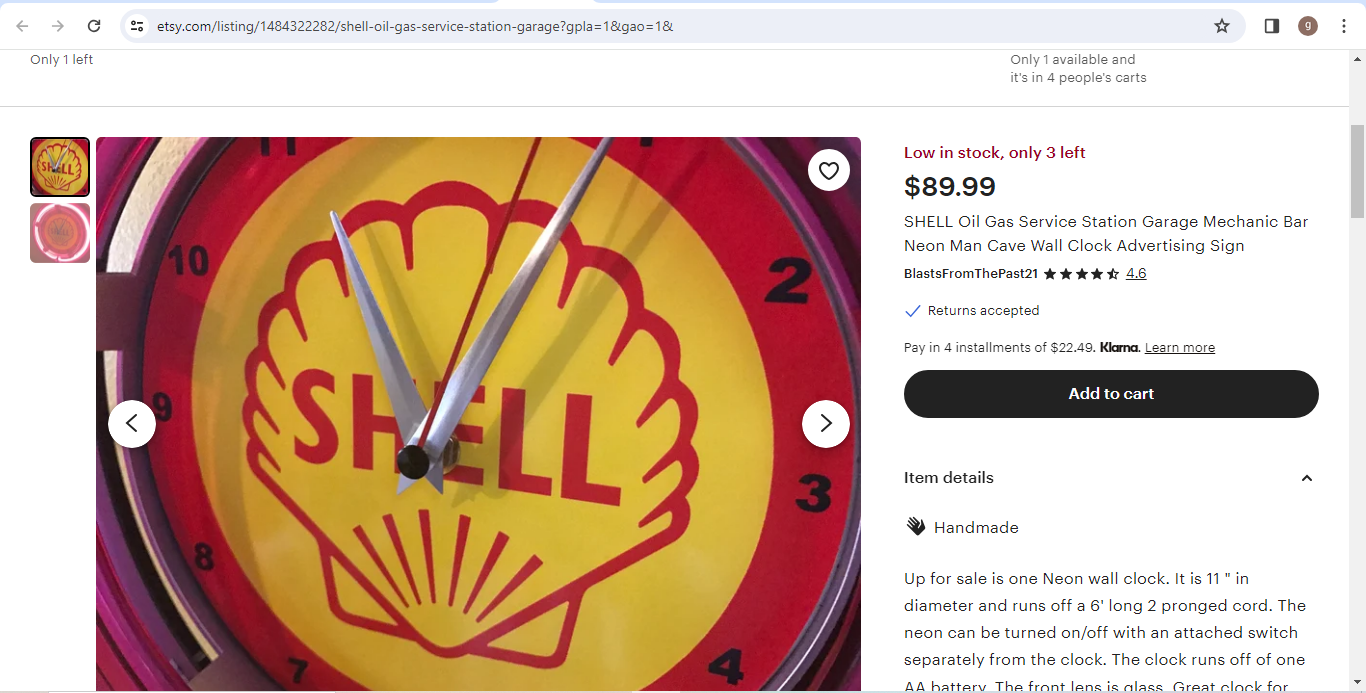1366x693 pixels.
Task: View site information icon in address bar
Action: point(138,26)
